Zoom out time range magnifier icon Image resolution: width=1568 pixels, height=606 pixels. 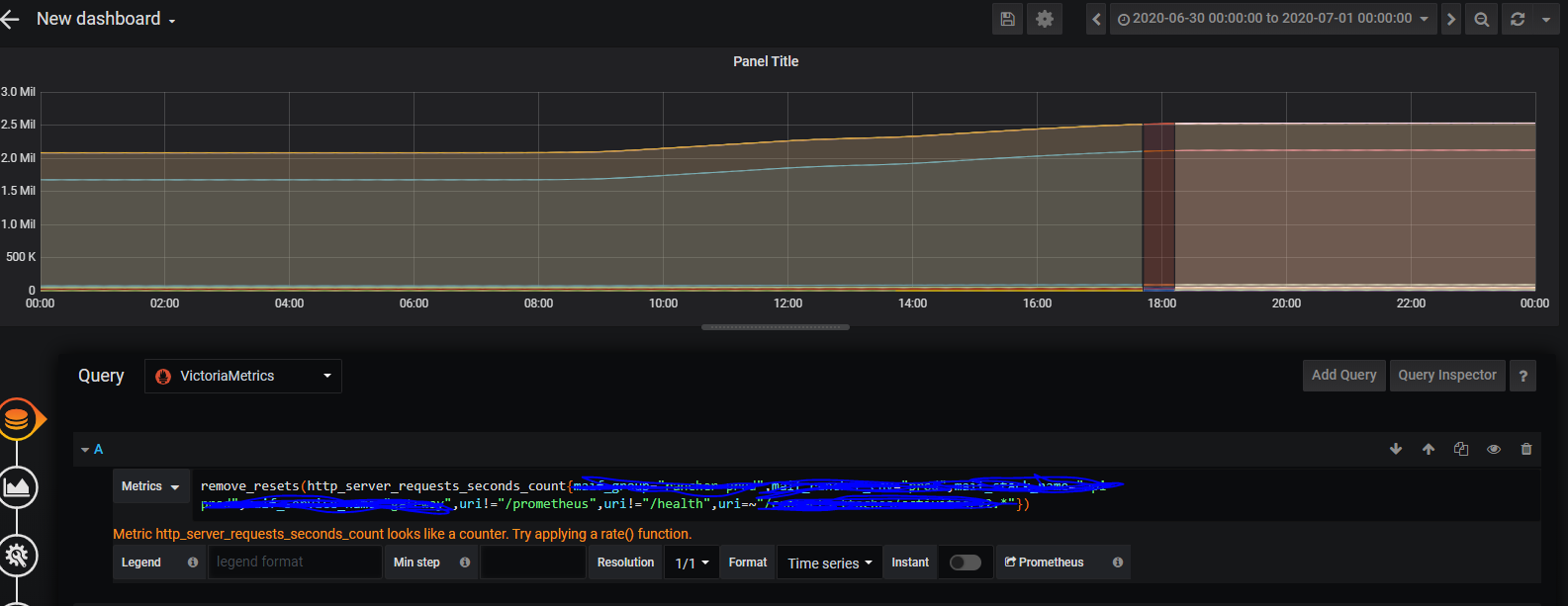coord(1481,19)
